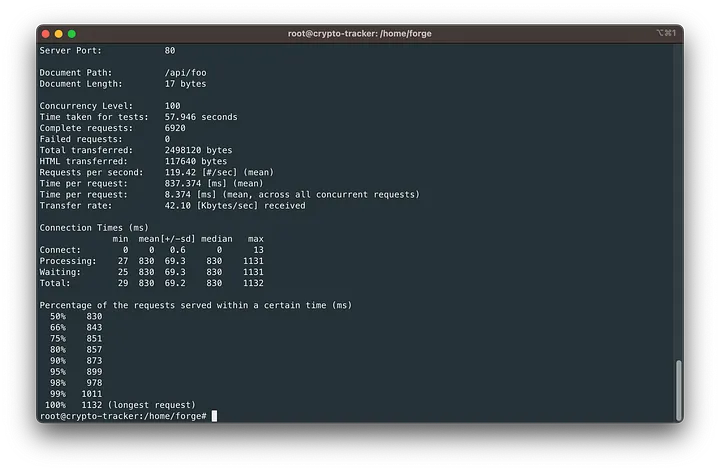Click the Waiting row min value 25

(123, 272)
